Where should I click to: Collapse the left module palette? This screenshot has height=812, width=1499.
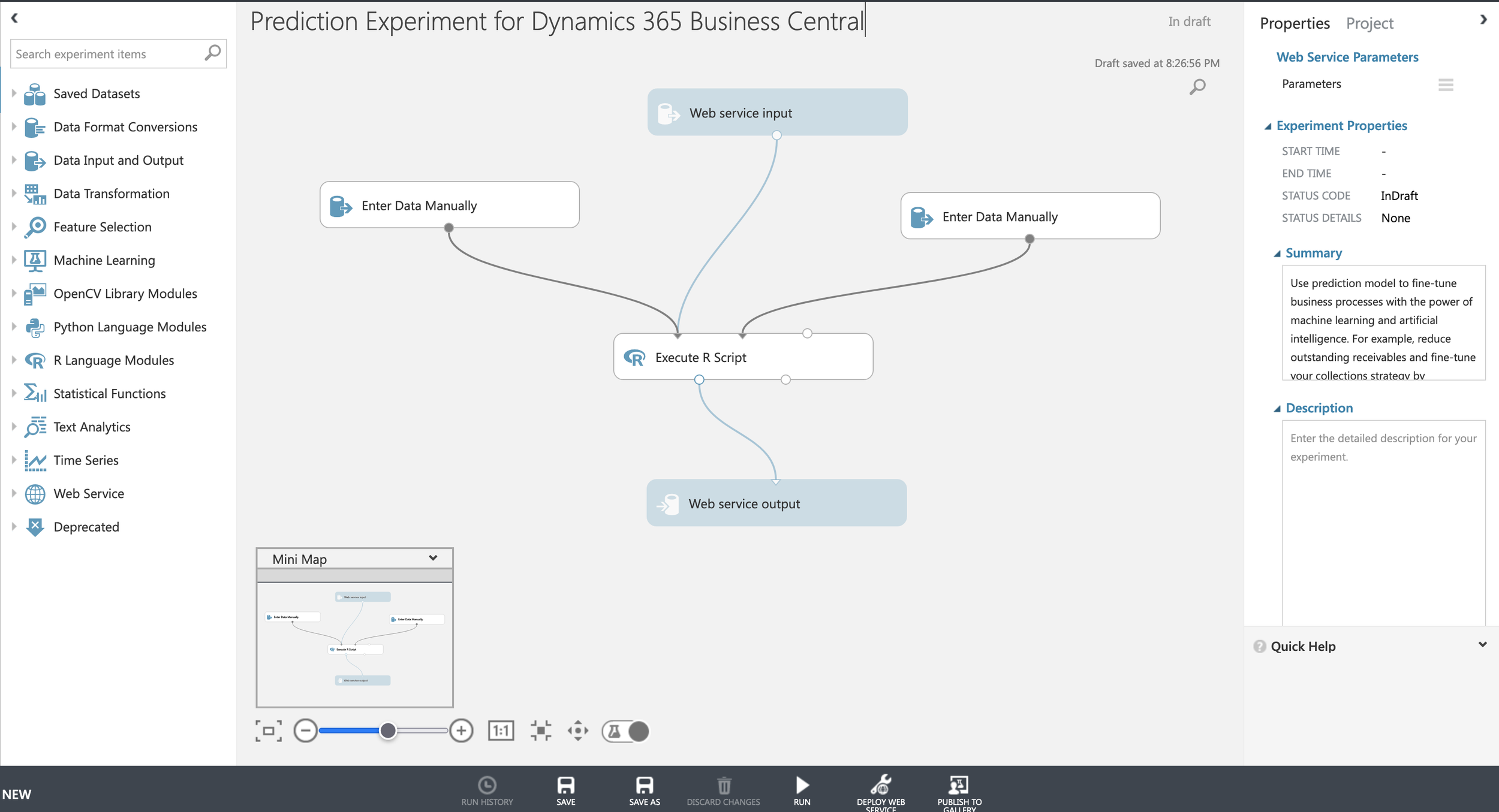coord(14,19)
